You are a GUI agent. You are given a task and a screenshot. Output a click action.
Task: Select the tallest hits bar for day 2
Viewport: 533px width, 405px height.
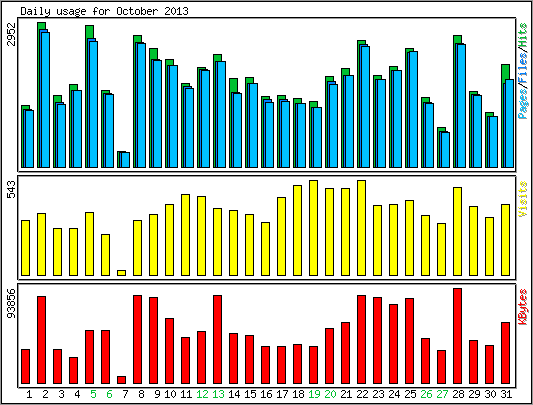[x=44, y=95]
